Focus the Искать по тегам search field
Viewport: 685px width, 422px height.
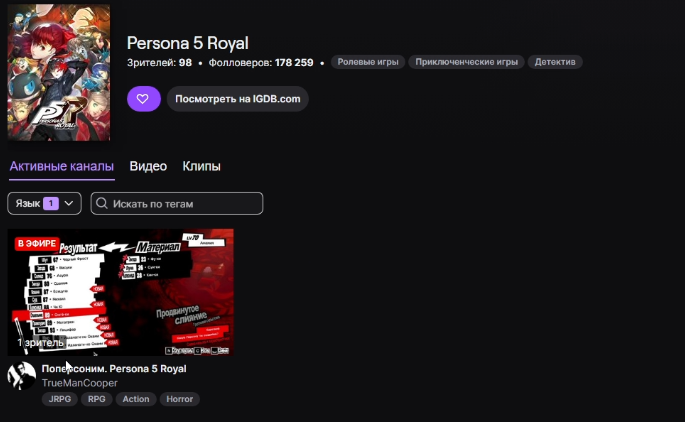click(x=177, y=204)
